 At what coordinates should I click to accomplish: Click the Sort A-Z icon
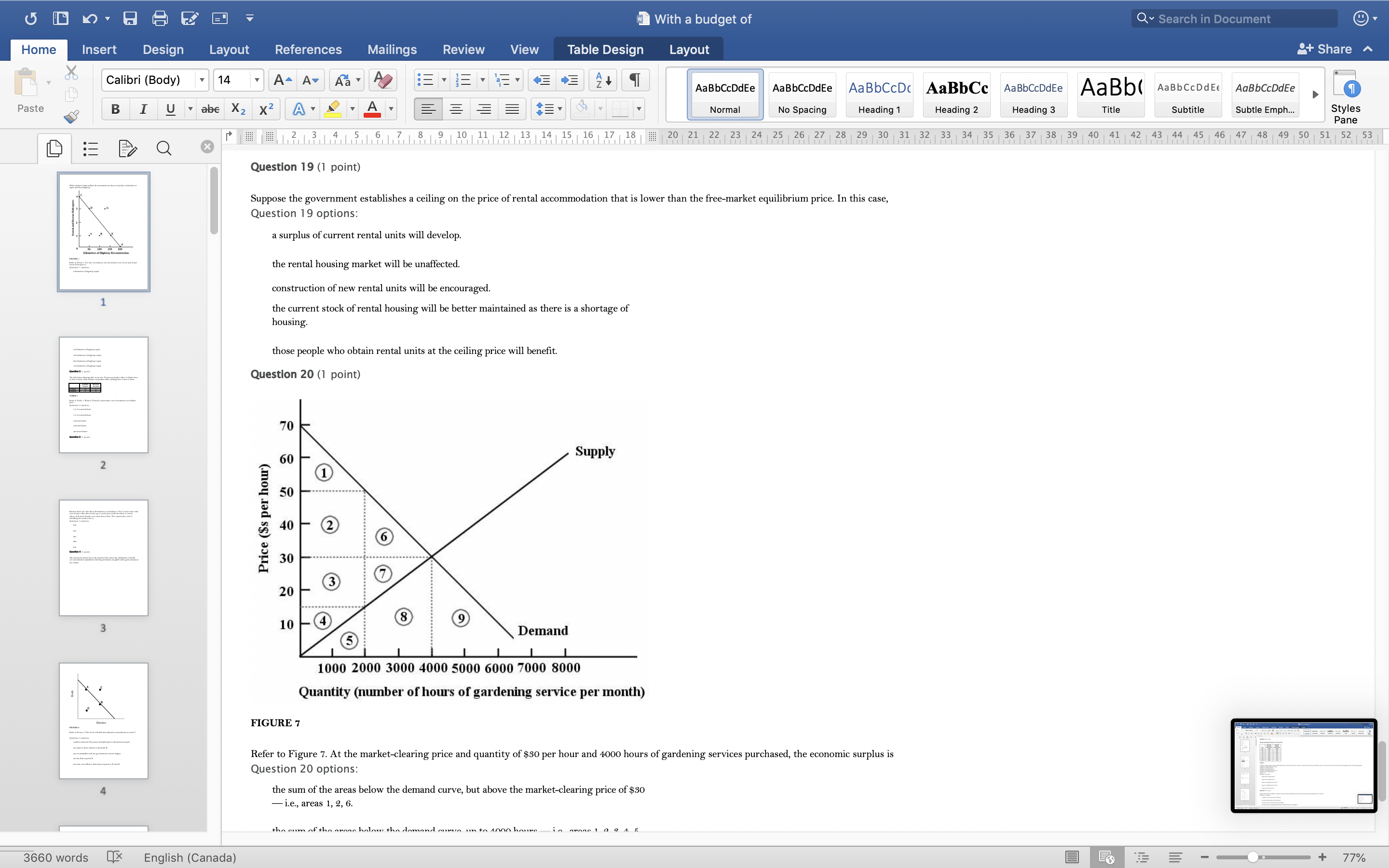pos(603,80)
